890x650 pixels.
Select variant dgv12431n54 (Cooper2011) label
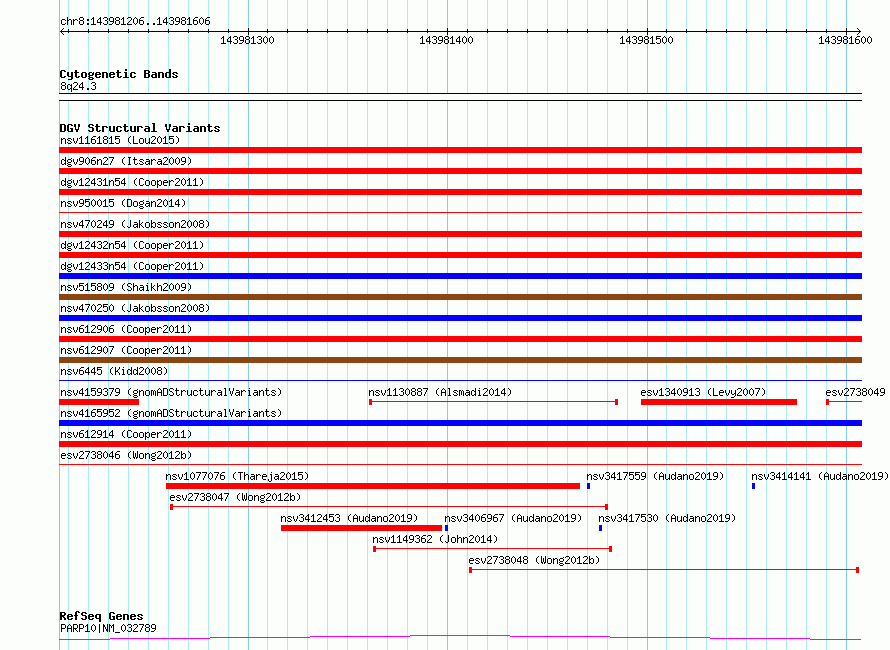click(x=132, y=182)
